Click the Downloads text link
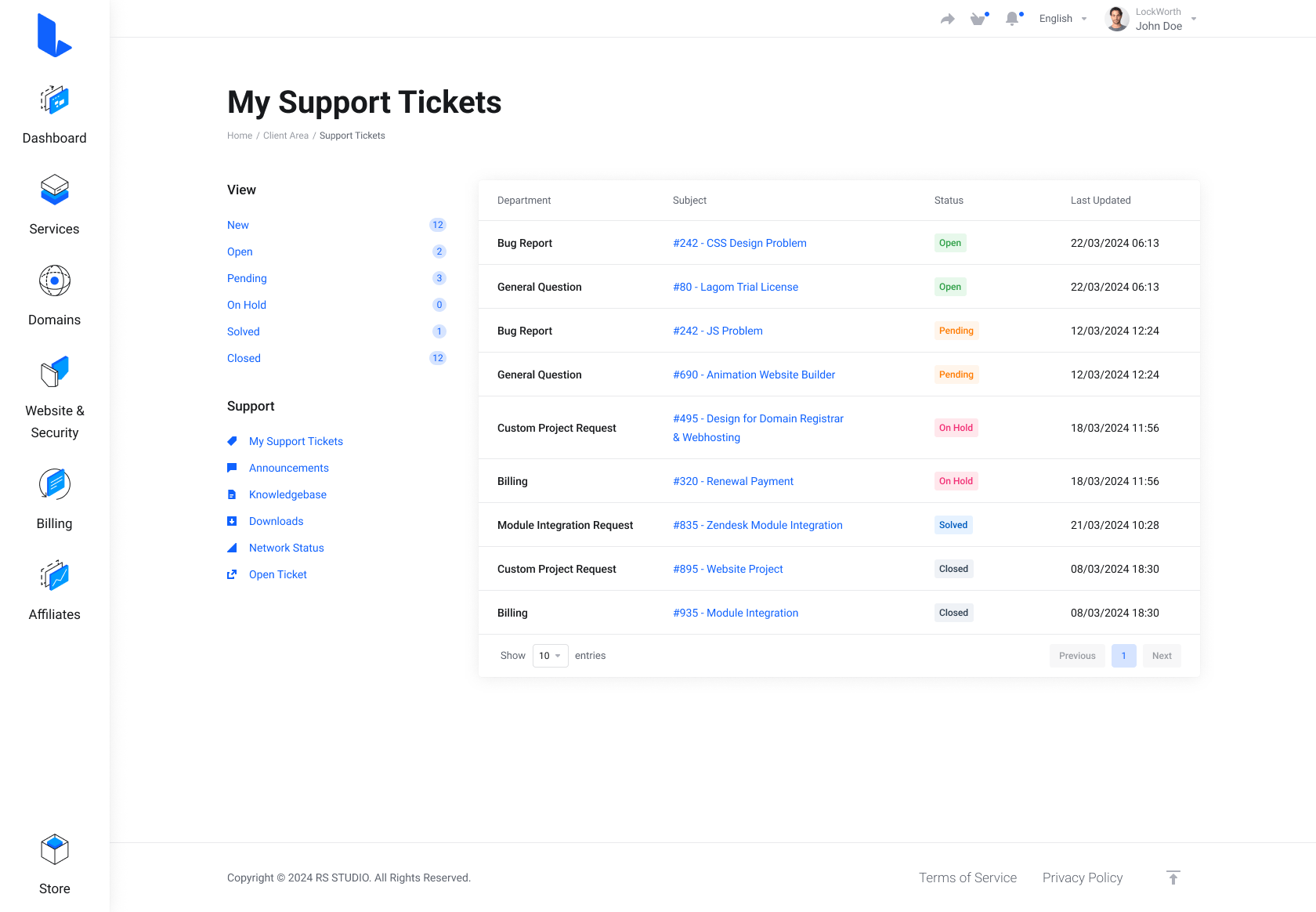The width and height of the screenshot is (1316, 912). tap(276, 521)
